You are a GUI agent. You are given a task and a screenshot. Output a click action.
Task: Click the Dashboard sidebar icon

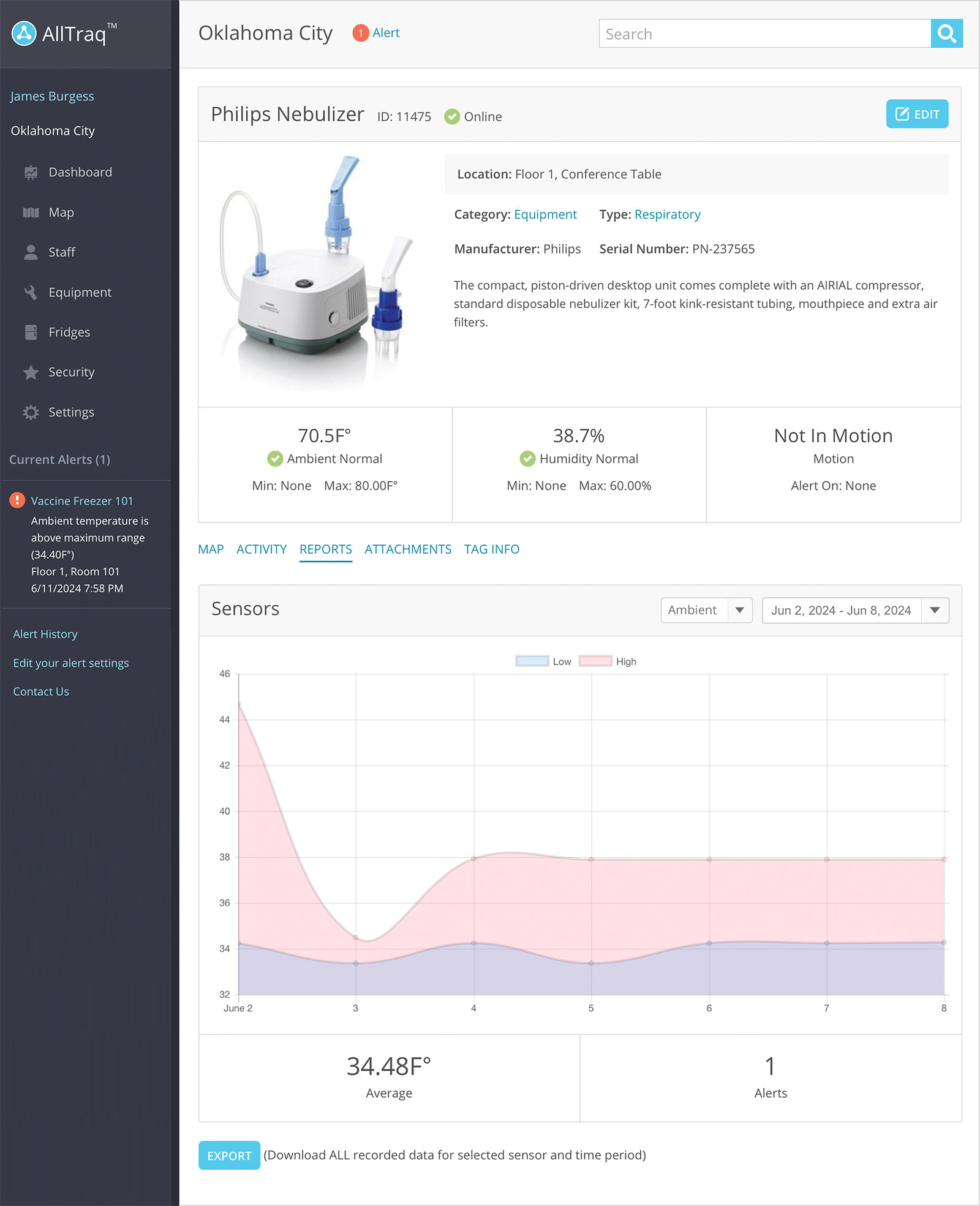tap(31, 173)
